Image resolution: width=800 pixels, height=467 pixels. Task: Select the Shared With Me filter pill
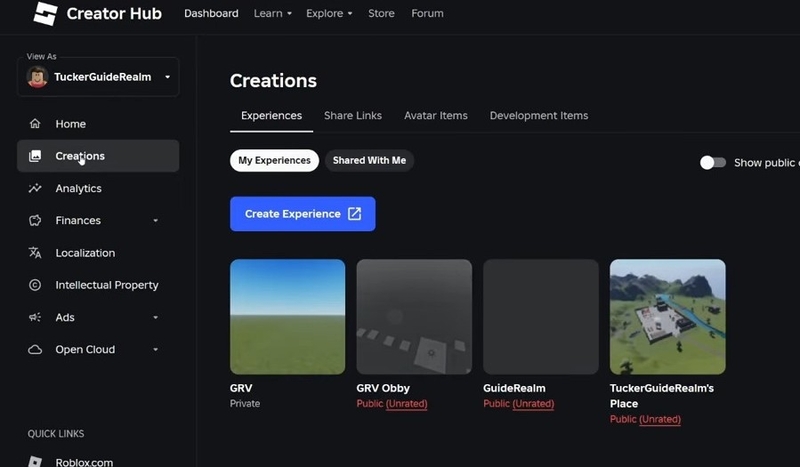[x=369, y=160]
